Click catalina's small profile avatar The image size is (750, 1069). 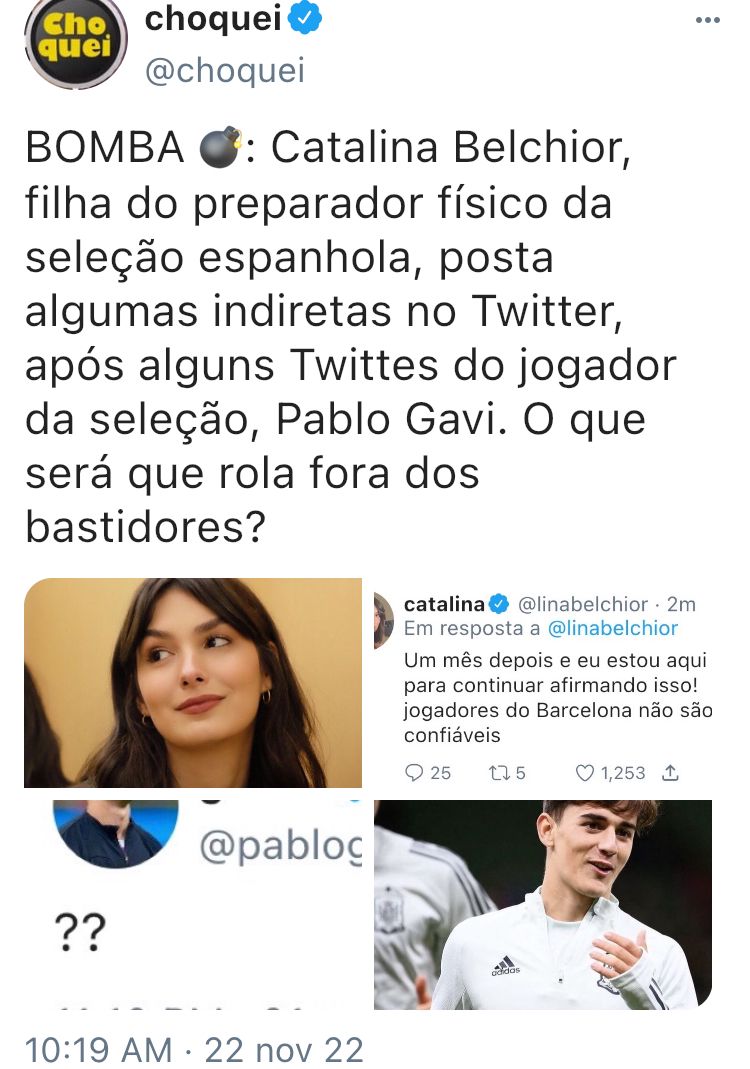[384, 620]
